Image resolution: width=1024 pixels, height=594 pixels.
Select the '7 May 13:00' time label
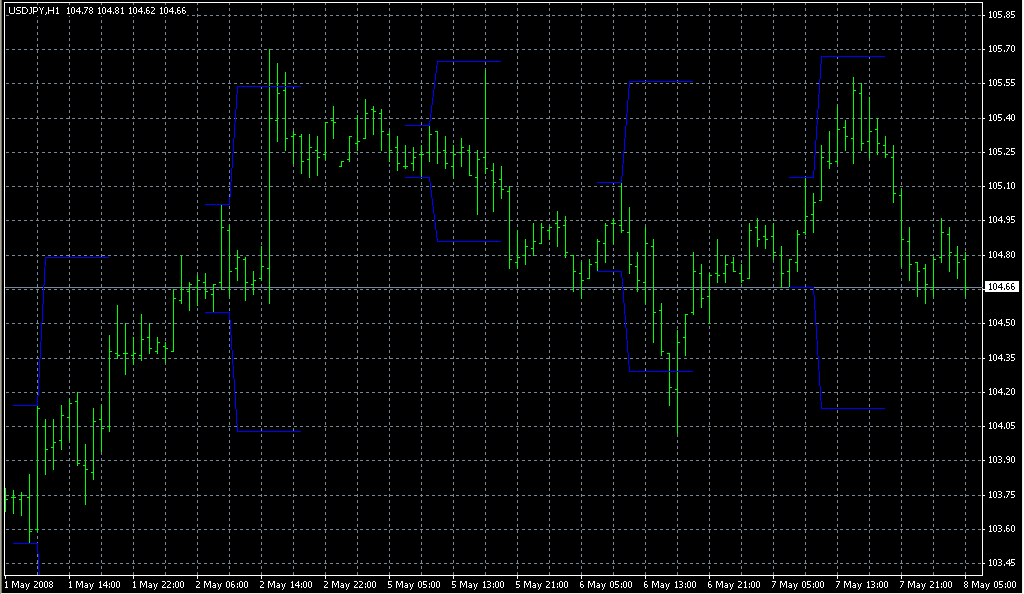(x=862, y=585)
